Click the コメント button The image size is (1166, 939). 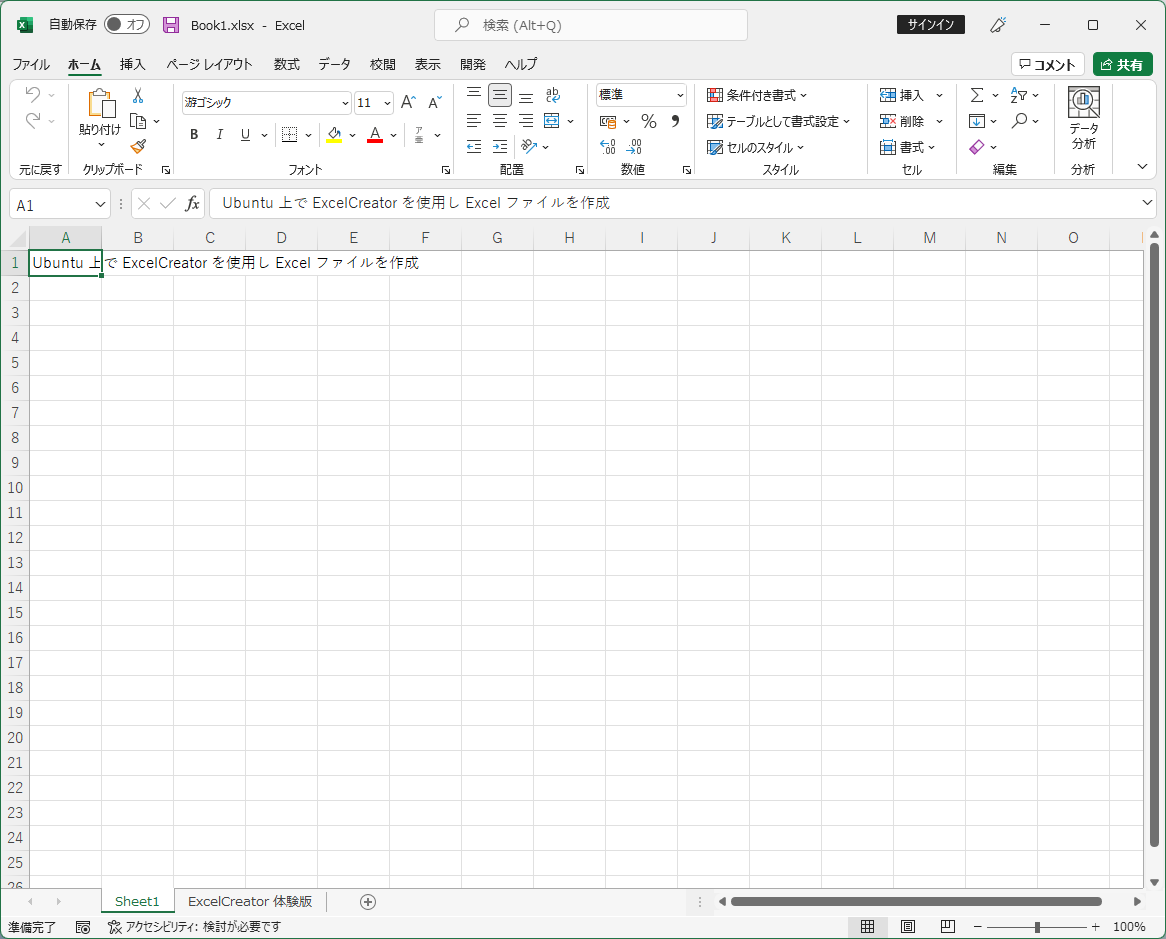(x=1048, y=65)
